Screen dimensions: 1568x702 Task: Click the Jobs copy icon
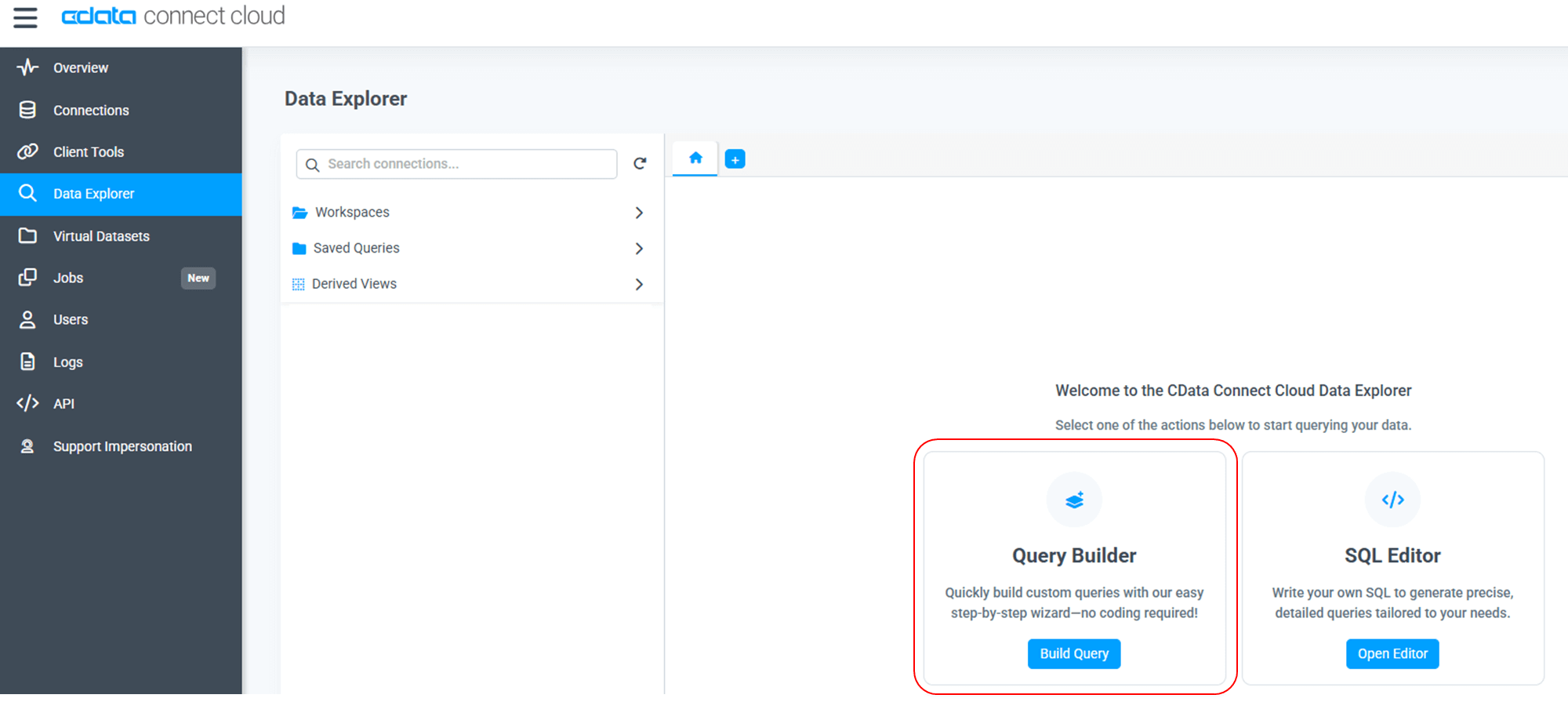point(27,277)
